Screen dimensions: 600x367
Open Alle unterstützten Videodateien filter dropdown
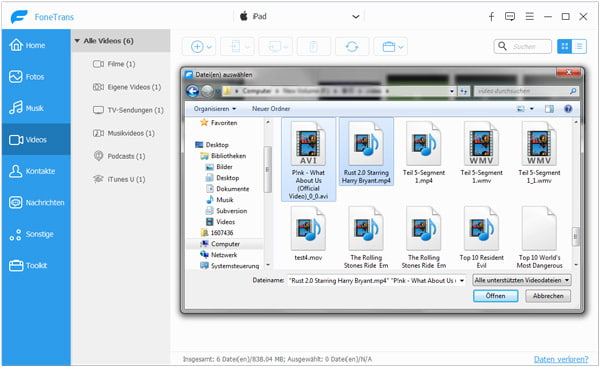(x=522, y=280)
